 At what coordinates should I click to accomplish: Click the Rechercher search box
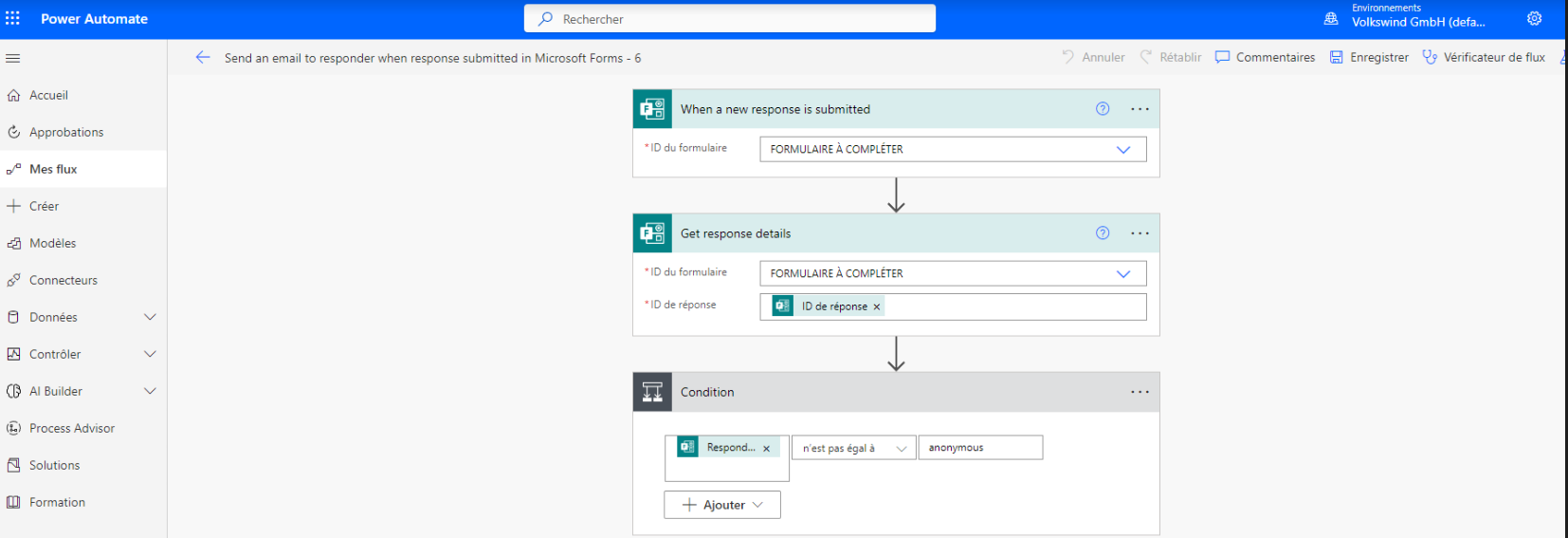730,19
